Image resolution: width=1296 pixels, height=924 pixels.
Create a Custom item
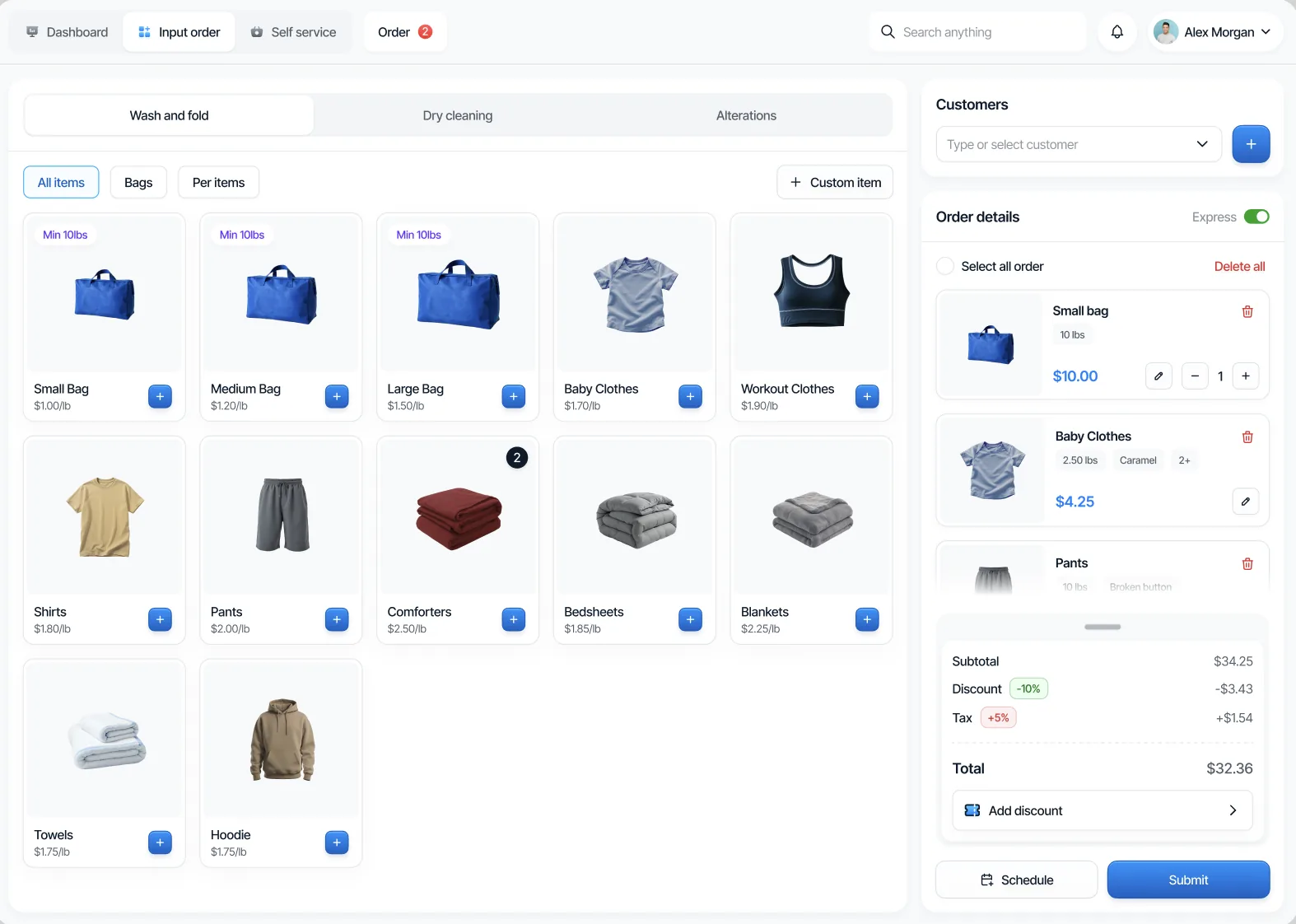(835, 183)
